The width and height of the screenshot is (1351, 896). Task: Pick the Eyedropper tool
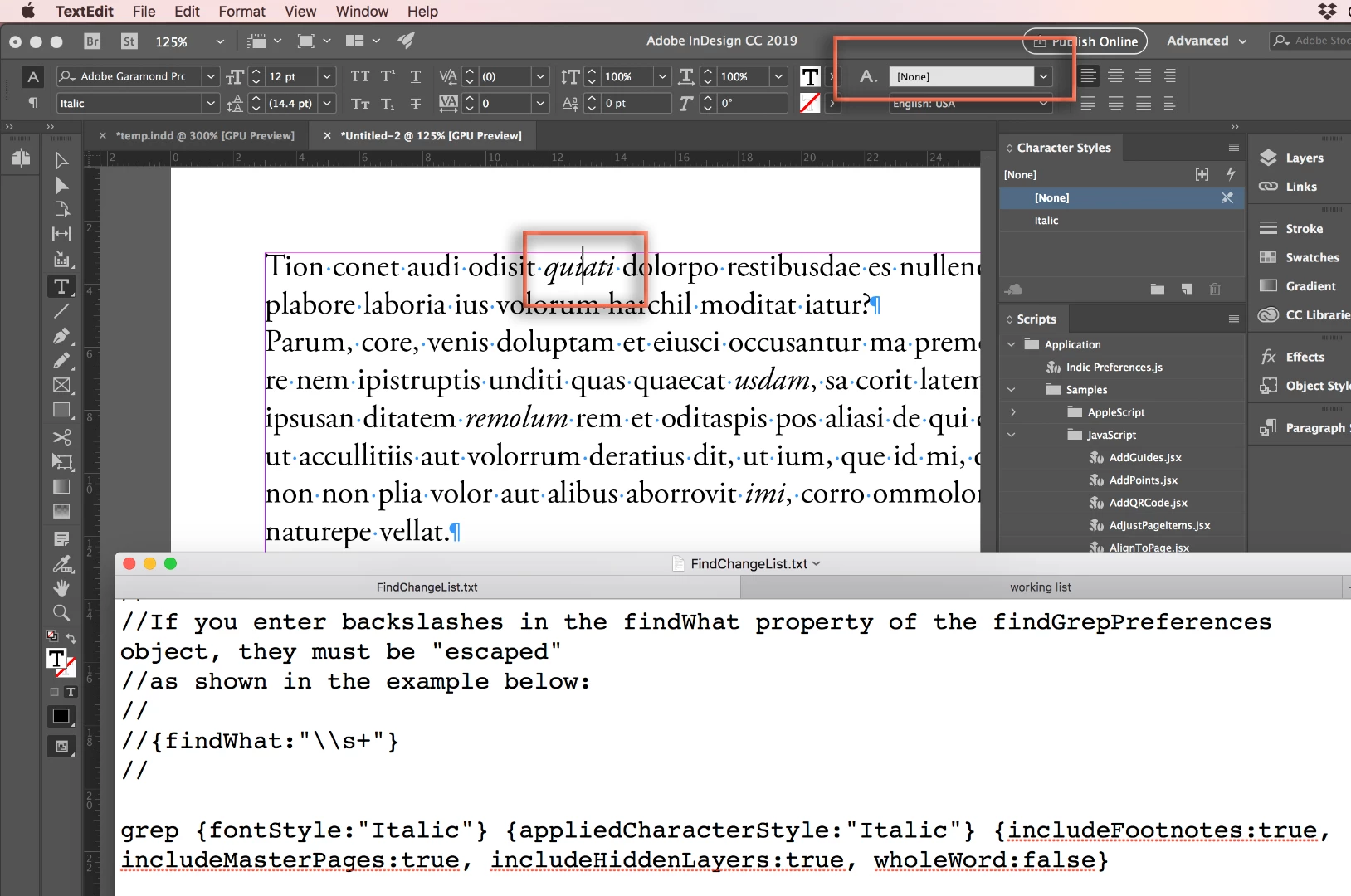pyautogui.click(x=61, y=564)
